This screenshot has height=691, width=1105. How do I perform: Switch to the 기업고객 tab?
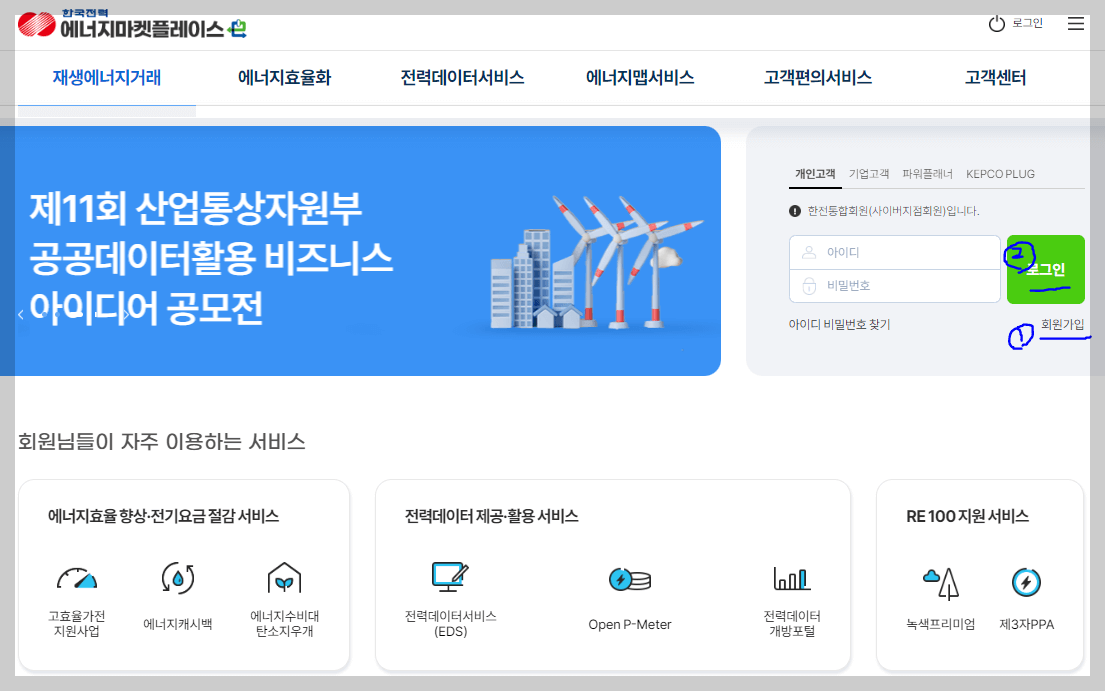(x=871, y=173)
